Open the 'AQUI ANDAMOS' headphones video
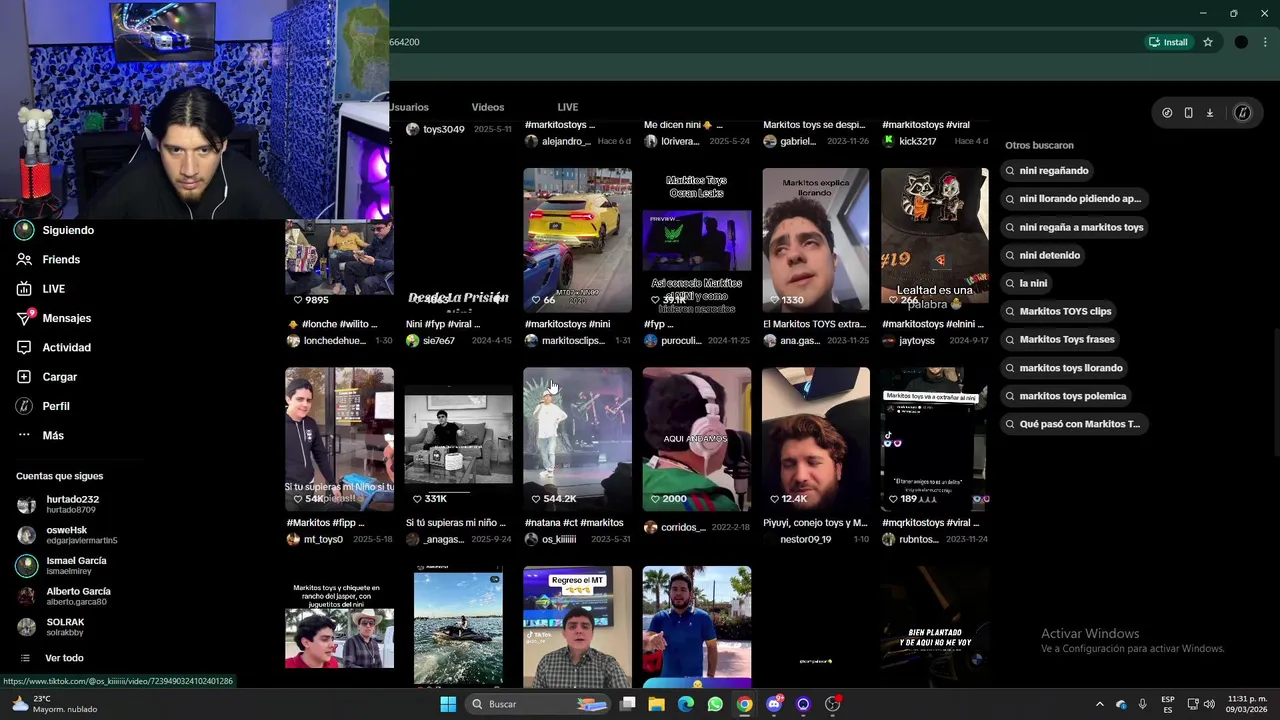 696,439
